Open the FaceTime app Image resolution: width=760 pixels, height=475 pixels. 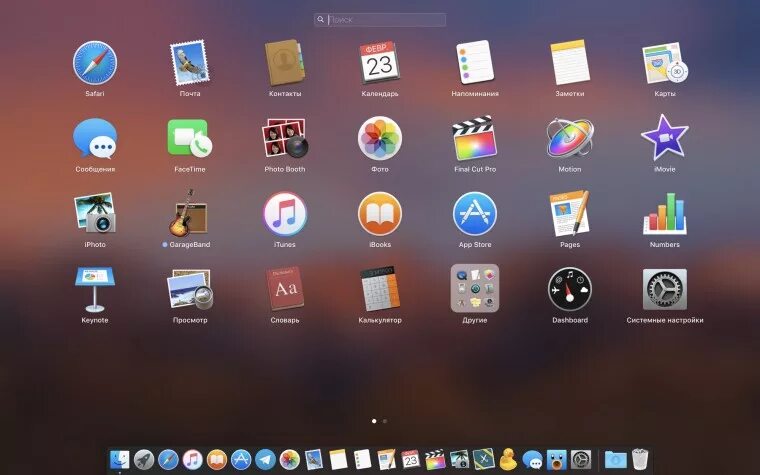click(190, 139)
